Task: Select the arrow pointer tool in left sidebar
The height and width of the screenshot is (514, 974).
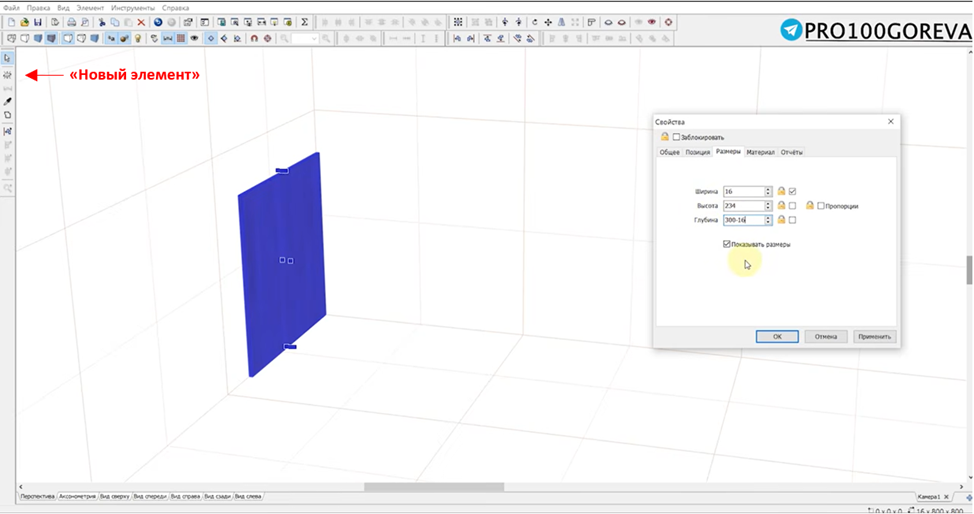Action: [7, 58]
